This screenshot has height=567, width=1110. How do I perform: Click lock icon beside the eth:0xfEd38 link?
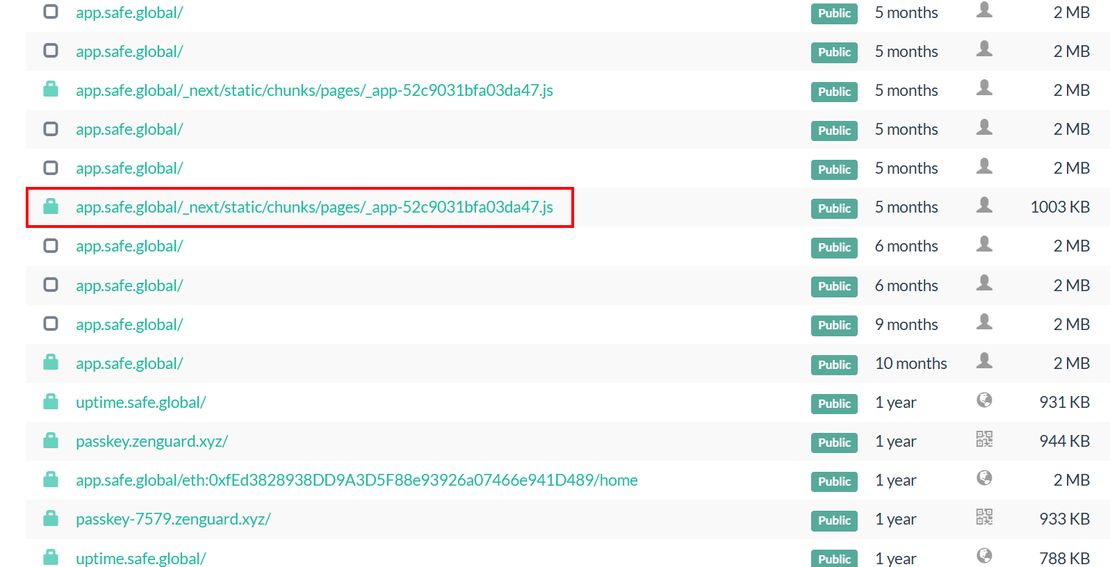pyautogui.click(x=51, y=480)
